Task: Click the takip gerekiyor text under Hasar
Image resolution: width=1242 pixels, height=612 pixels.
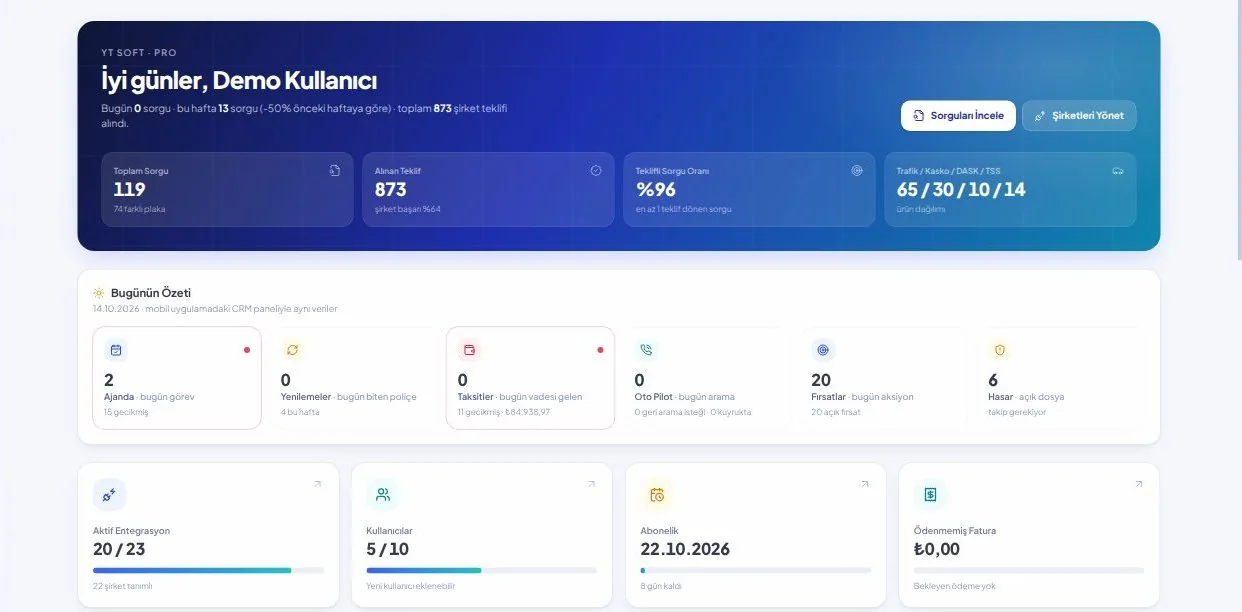Action: (1017, 412)
